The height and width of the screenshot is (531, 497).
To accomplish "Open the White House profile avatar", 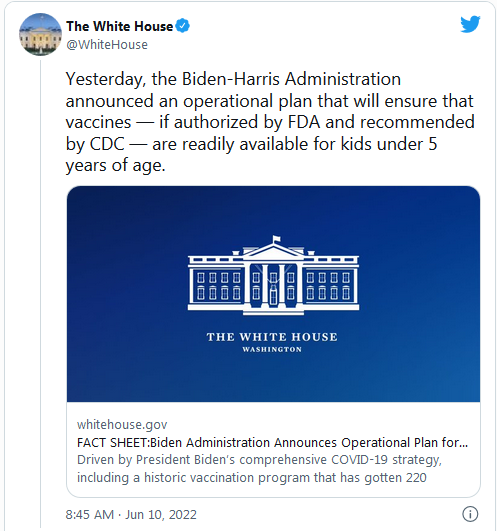I will (40, 34).
